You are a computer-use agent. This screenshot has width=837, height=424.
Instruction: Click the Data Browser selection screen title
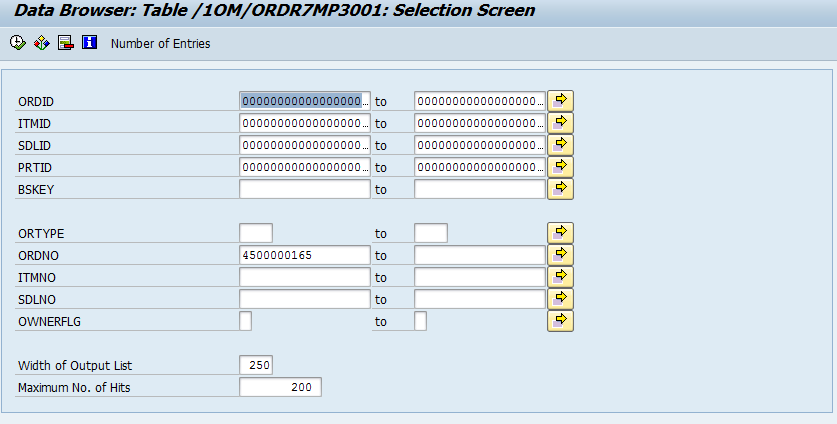click(274, 10)
